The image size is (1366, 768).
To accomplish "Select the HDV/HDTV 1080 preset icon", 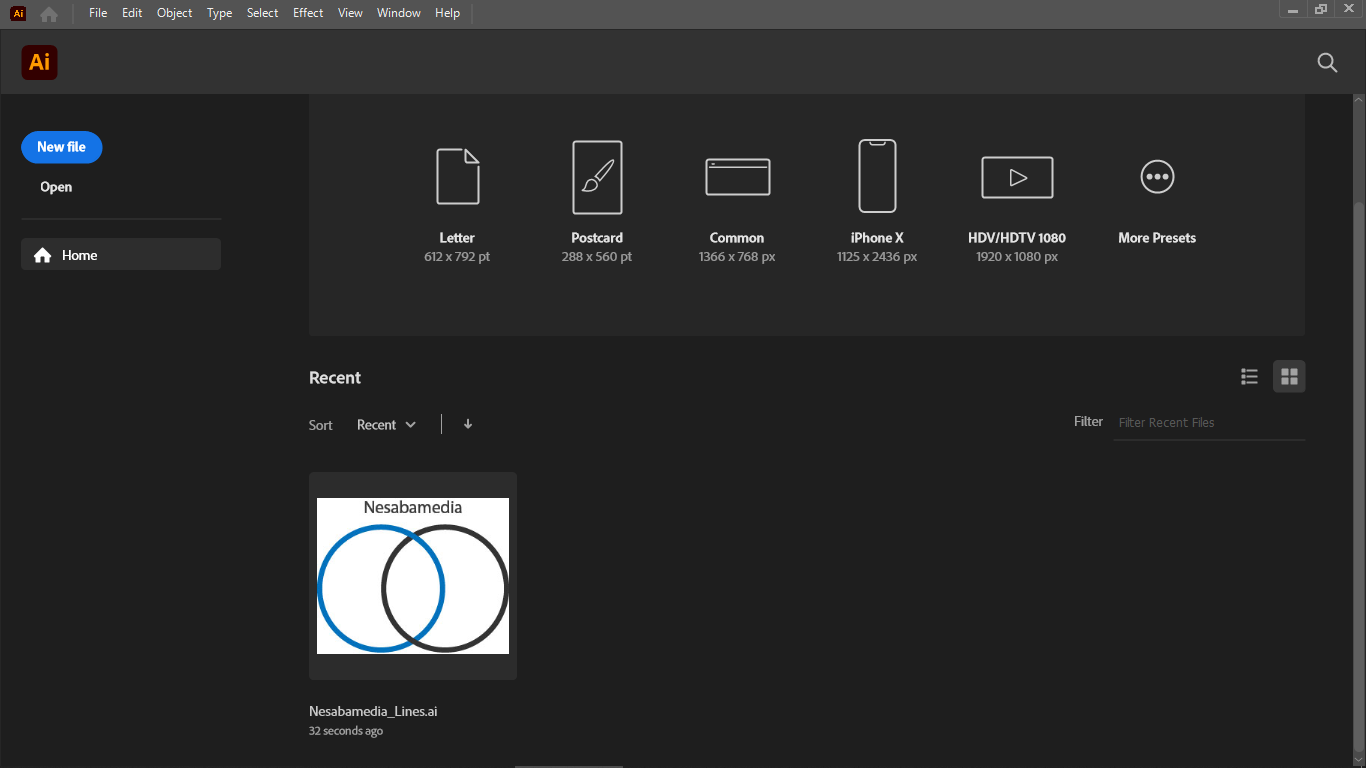I will point(1017,177).
